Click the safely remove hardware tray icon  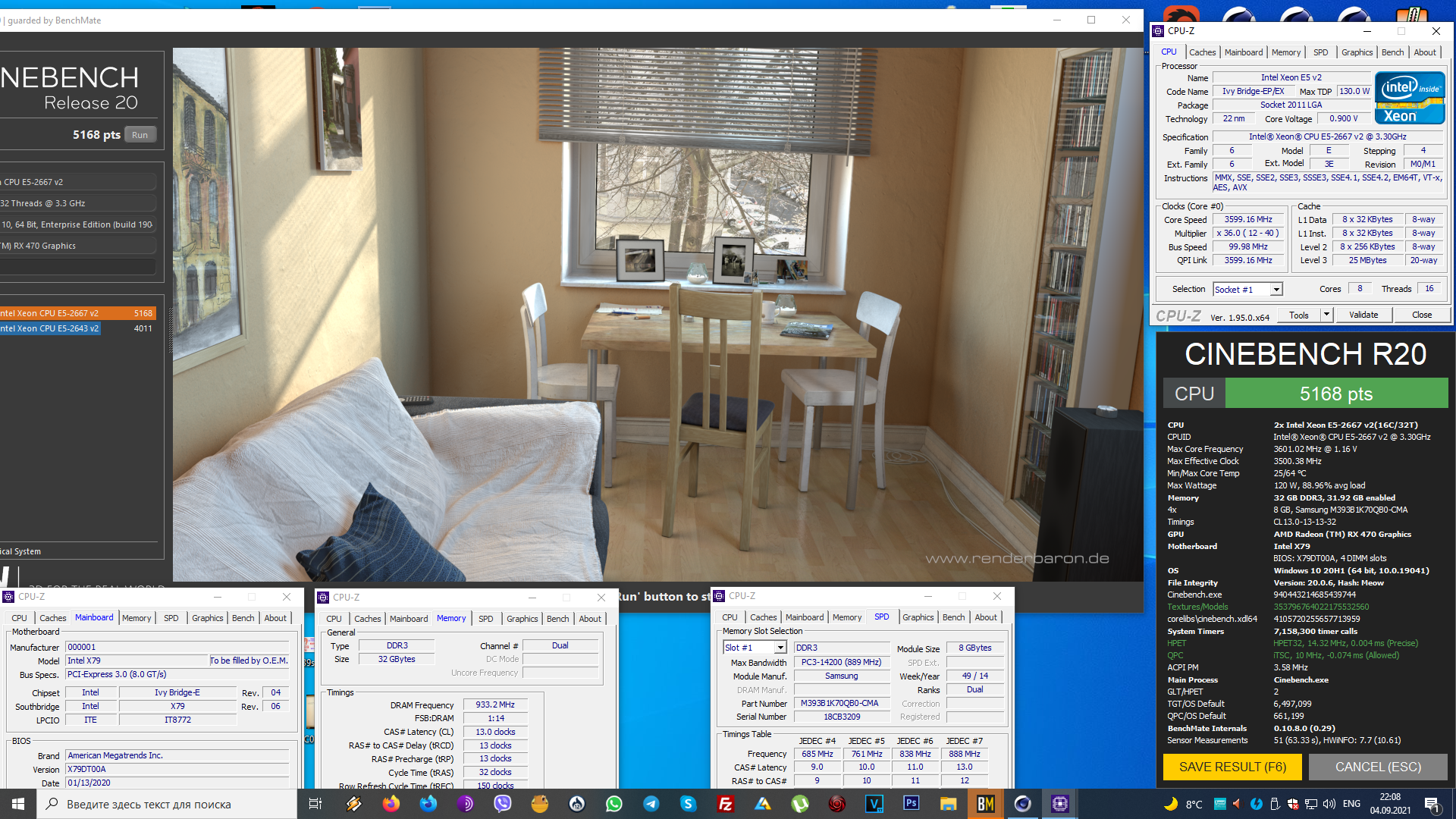[x=1275, y=804]
